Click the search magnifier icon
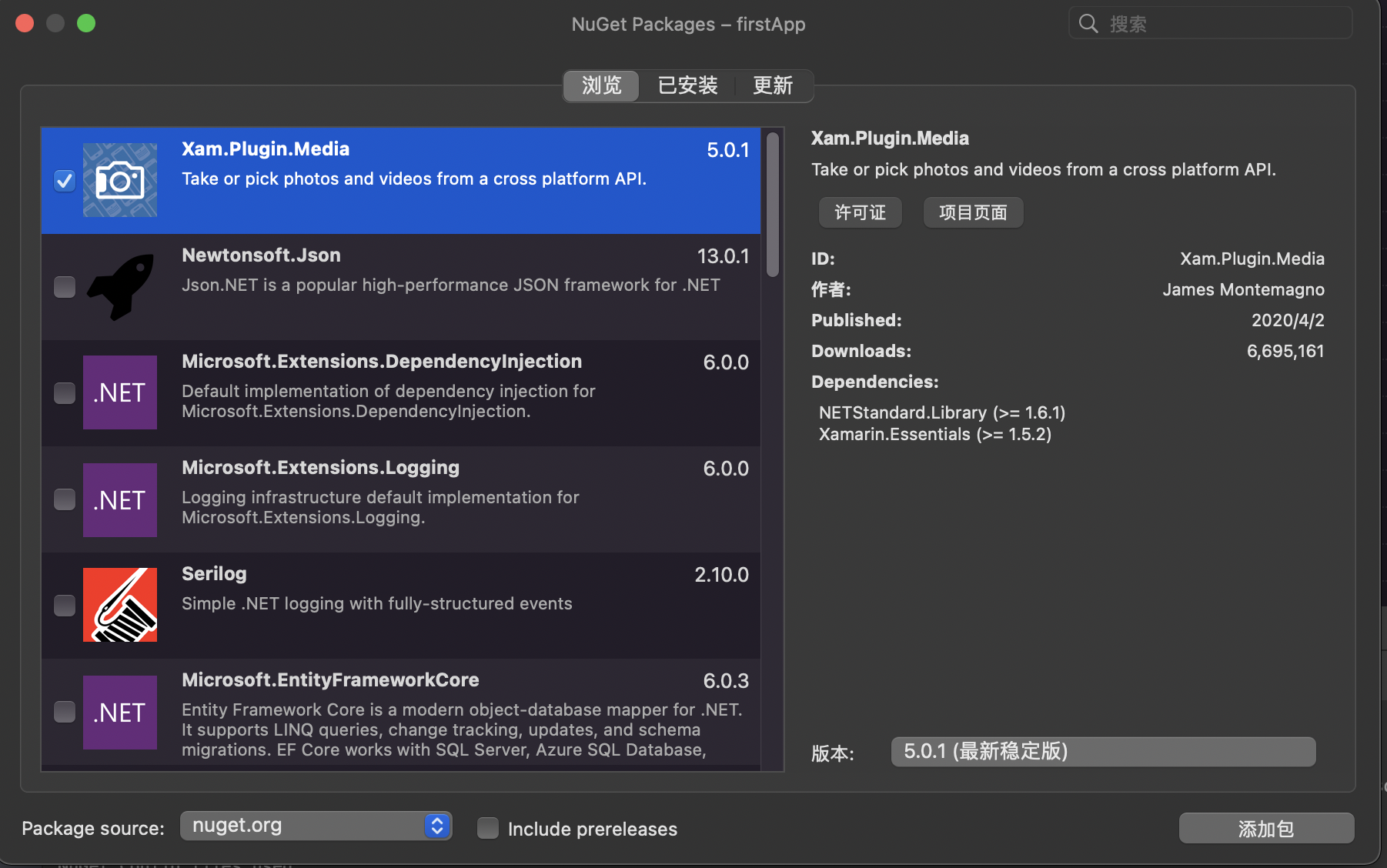Viewport: 1387px width, 868px height. point(1088,24)
